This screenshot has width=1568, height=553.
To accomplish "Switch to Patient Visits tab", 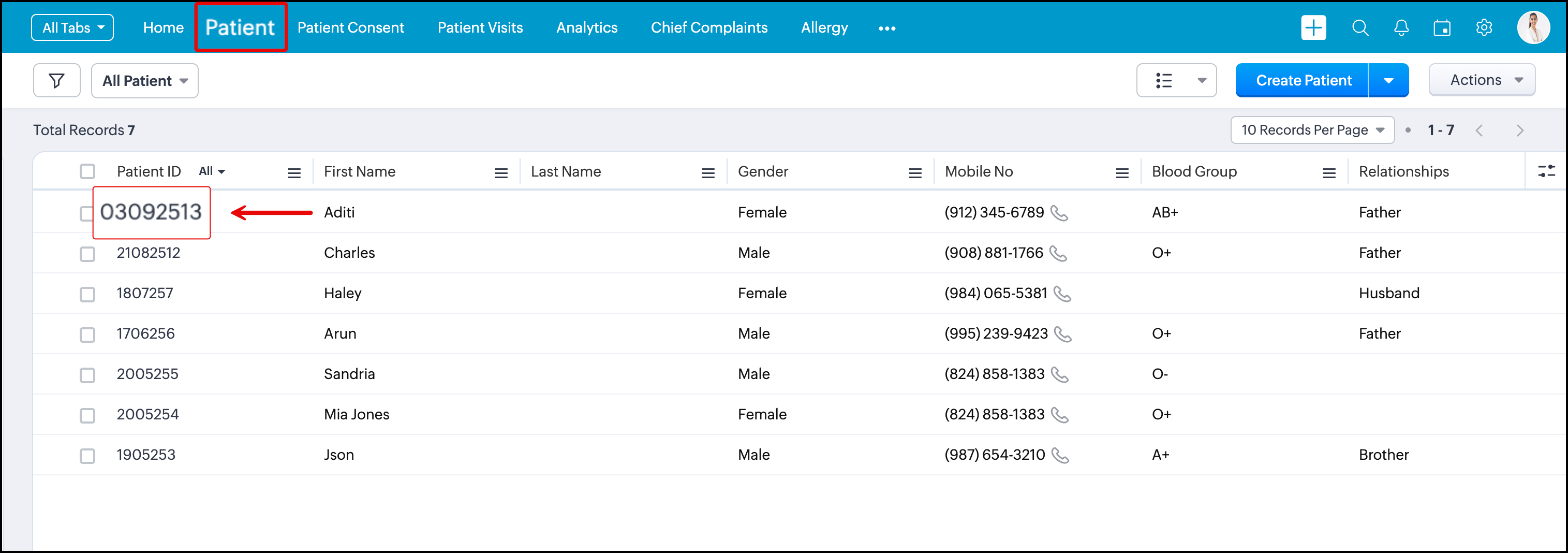I will 480,28.
